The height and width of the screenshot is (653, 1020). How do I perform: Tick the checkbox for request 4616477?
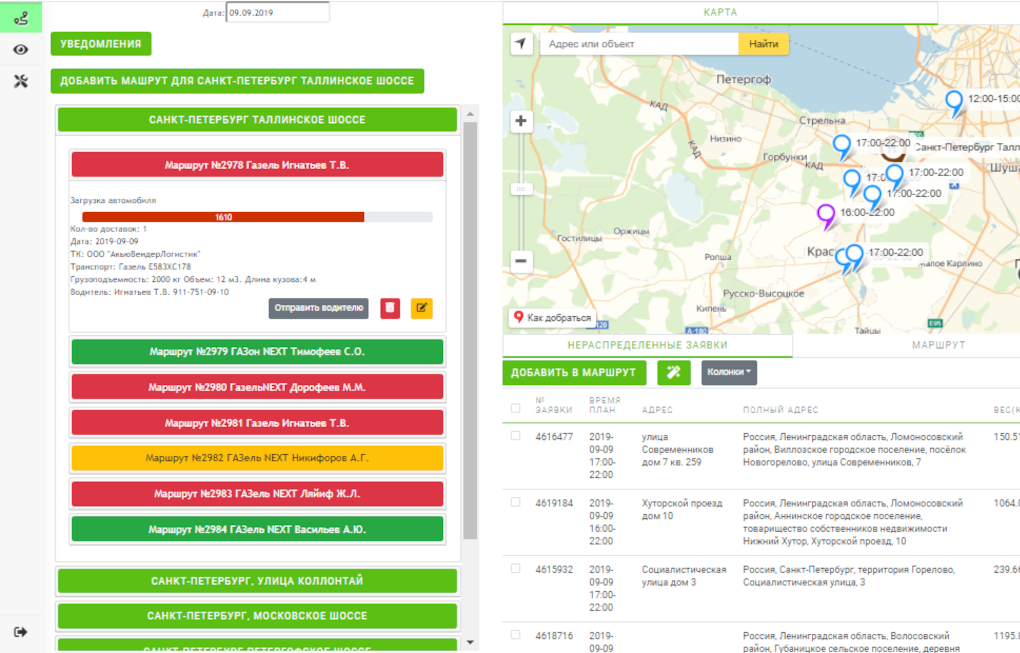516,436
